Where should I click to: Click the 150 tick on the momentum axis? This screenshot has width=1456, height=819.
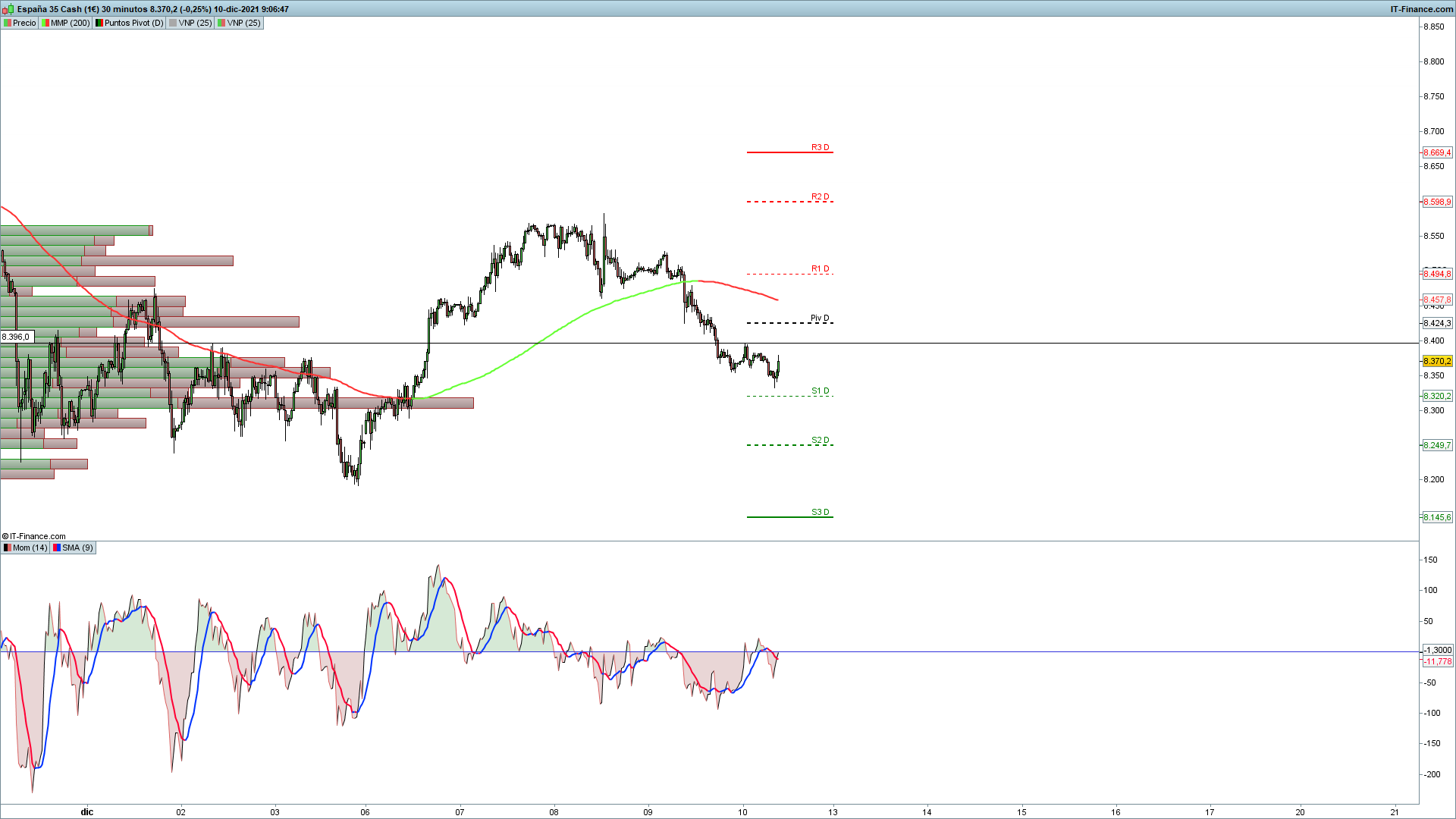1430,560
